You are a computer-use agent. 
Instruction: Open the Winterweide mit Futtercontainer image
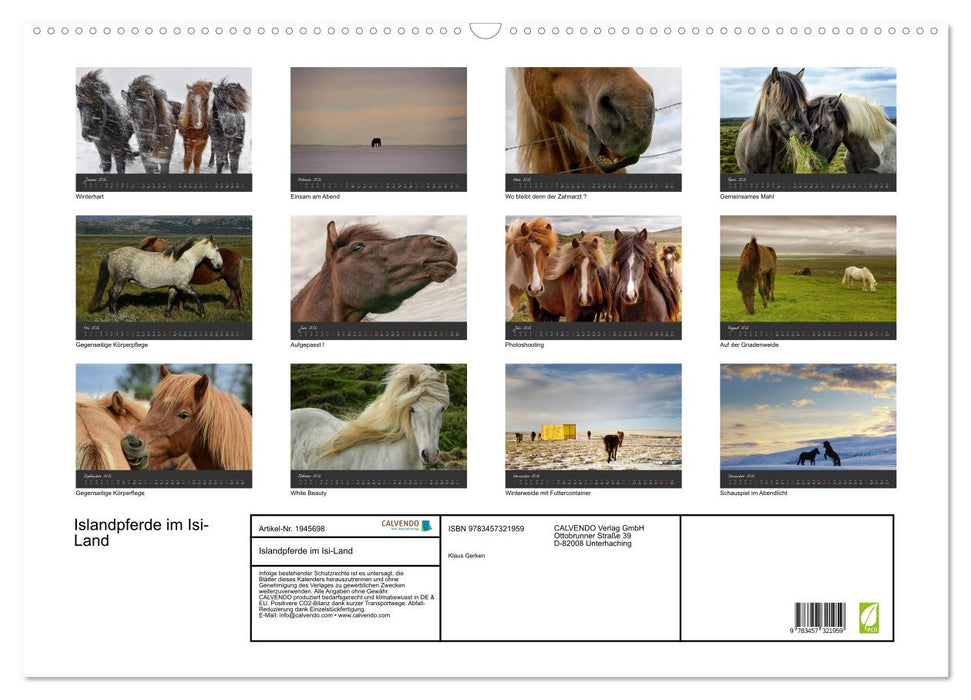click(593, 417)
